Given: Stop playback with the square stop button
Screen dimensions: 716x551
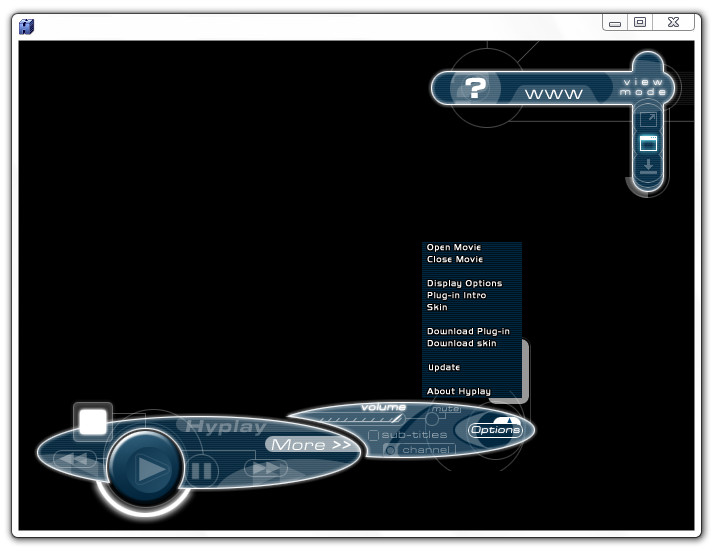Looking at the screenshot, I should [93, 421].
